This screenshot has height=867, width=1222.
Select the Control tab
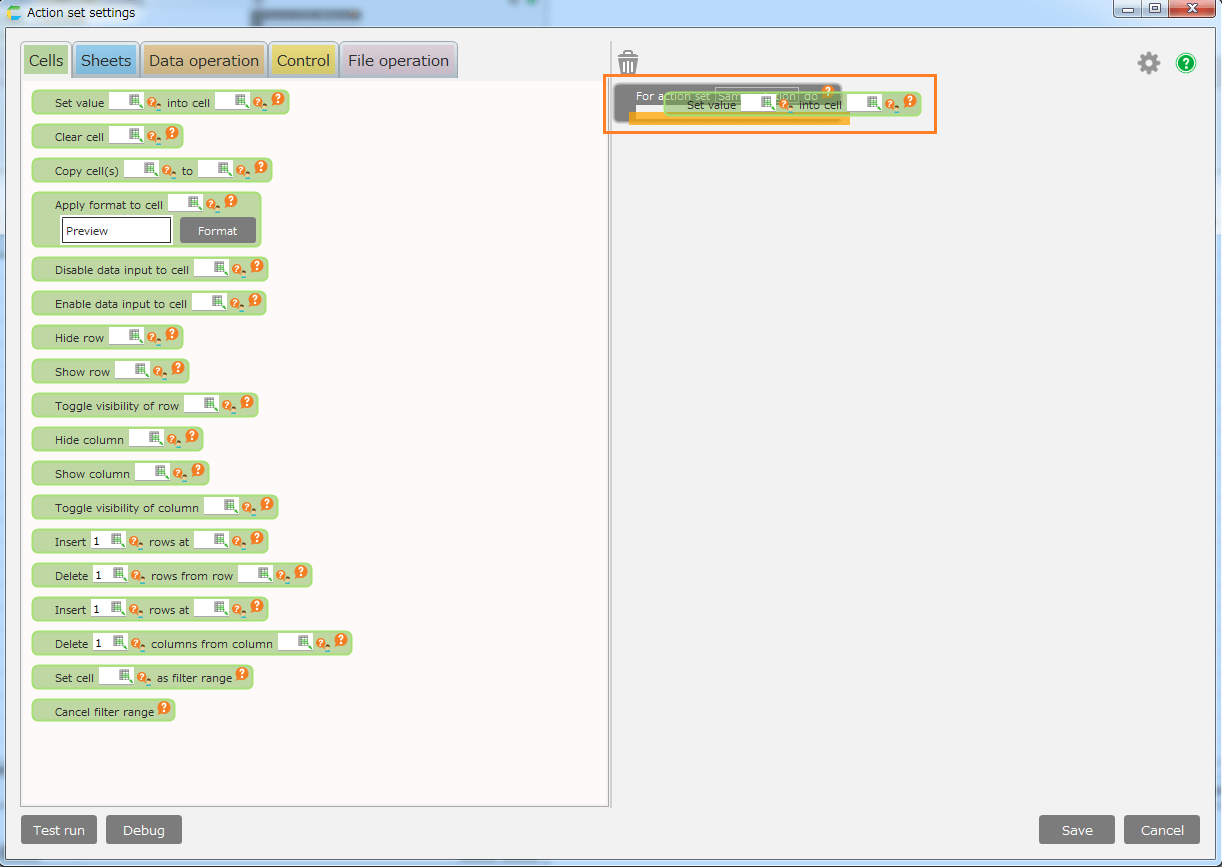pos(303,61)
